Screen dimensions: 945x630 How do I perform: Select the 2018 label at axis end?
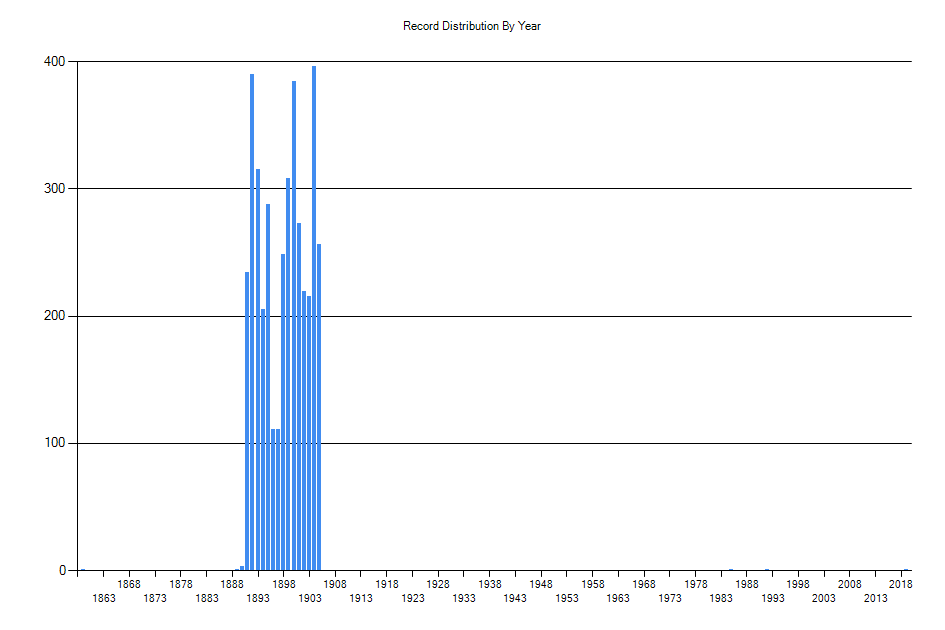900,584
